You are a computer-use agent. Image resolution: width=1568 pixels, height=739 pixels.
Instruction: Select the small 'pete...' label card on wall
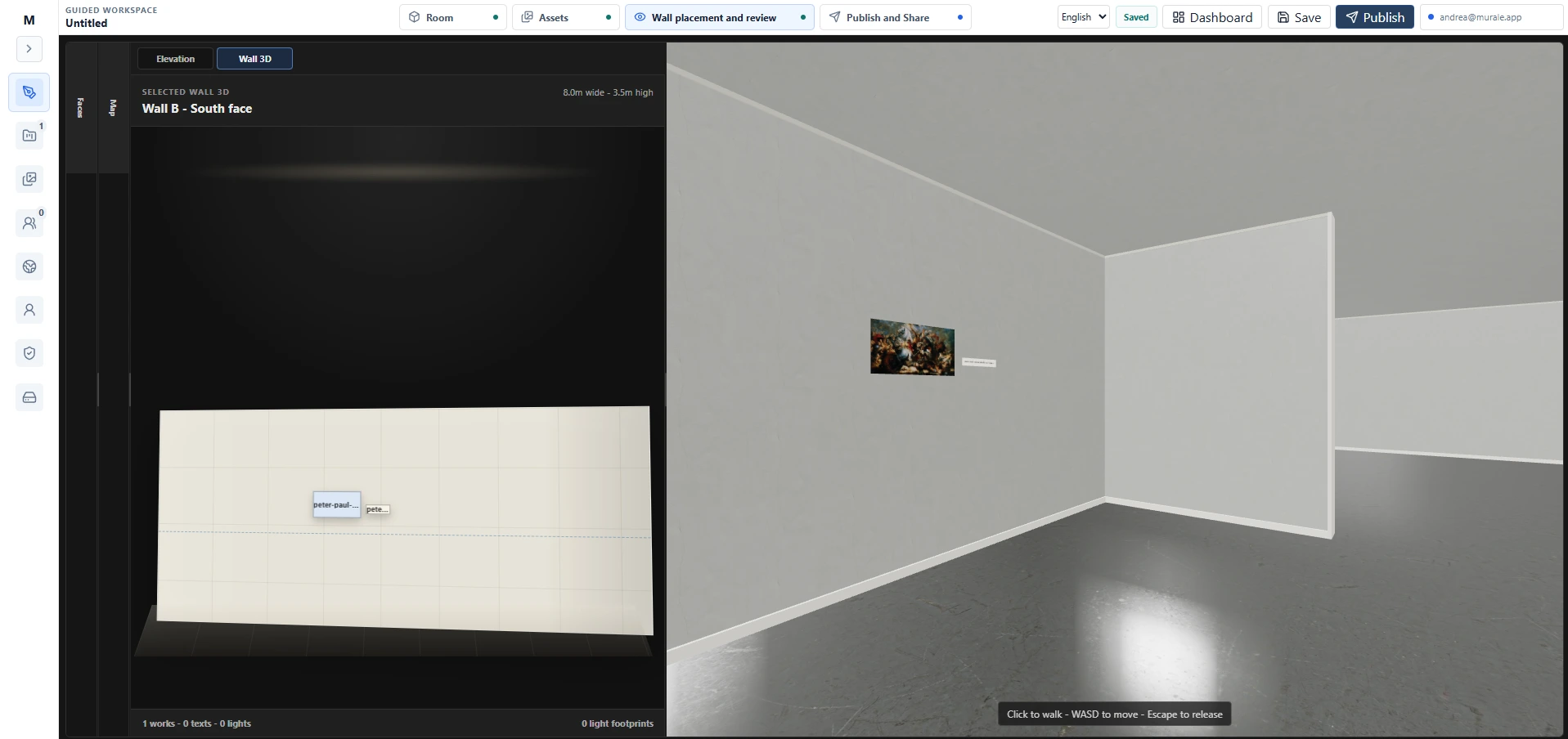[x=377, y=509]
